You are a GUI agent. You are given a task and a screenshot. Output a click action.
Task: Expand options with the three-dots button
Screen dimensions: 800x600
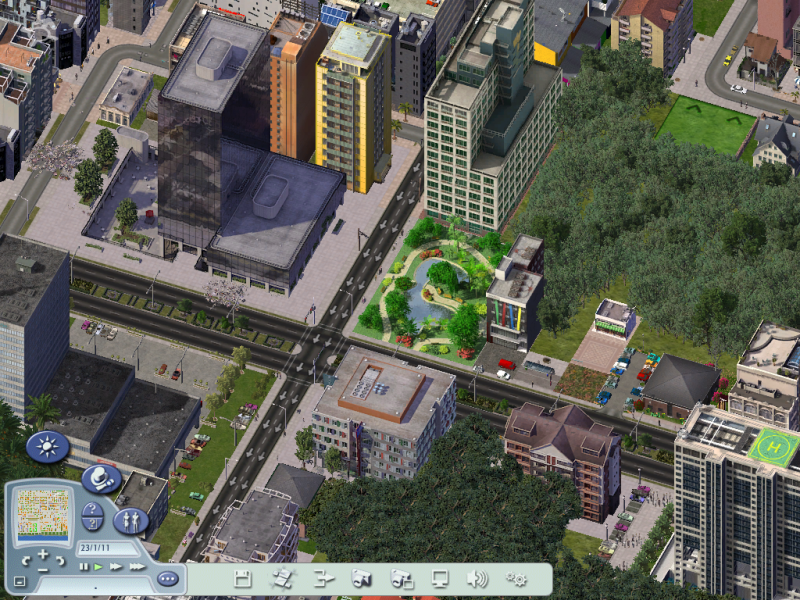pyautogui.click(x=168, y=579)
